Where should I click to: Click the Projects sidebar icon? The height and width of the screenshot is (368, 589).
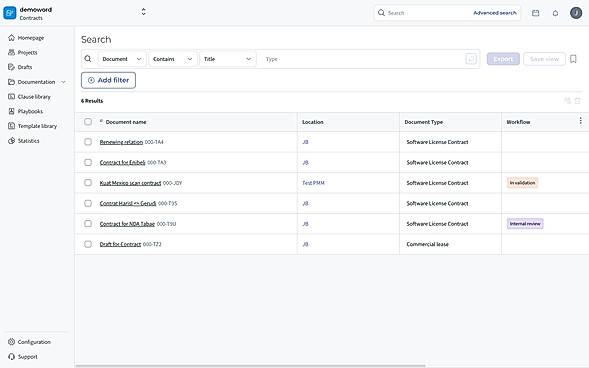click(11, 52)
